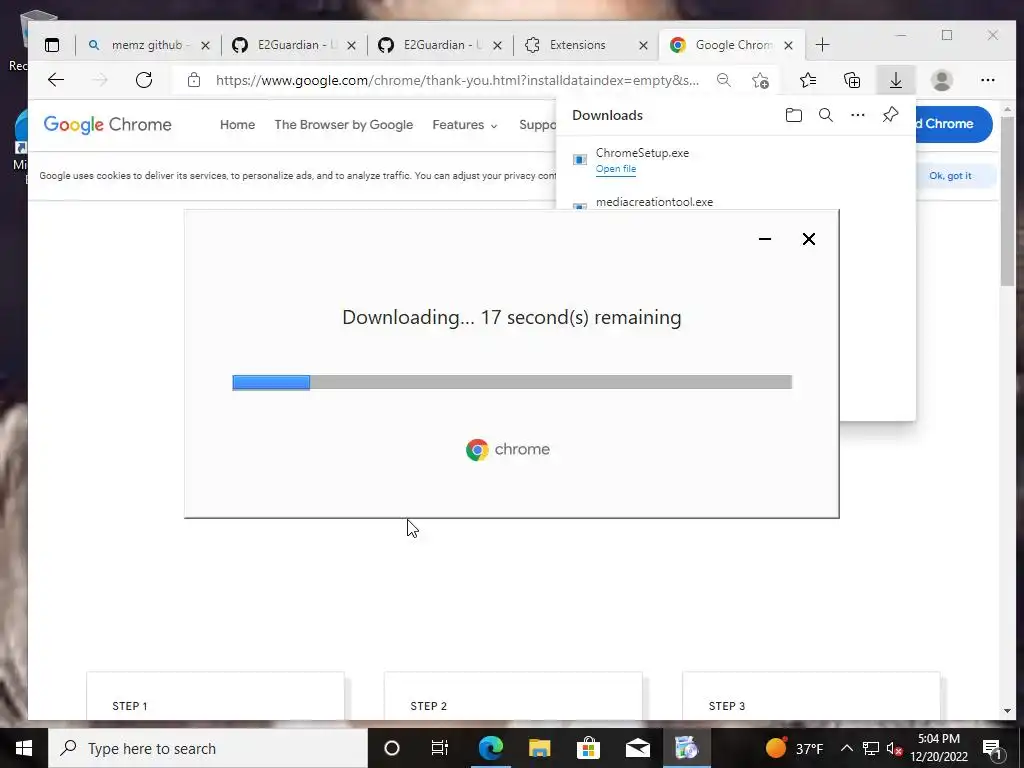Open Microsoft Store from taskbar

[x=588, y=748]
